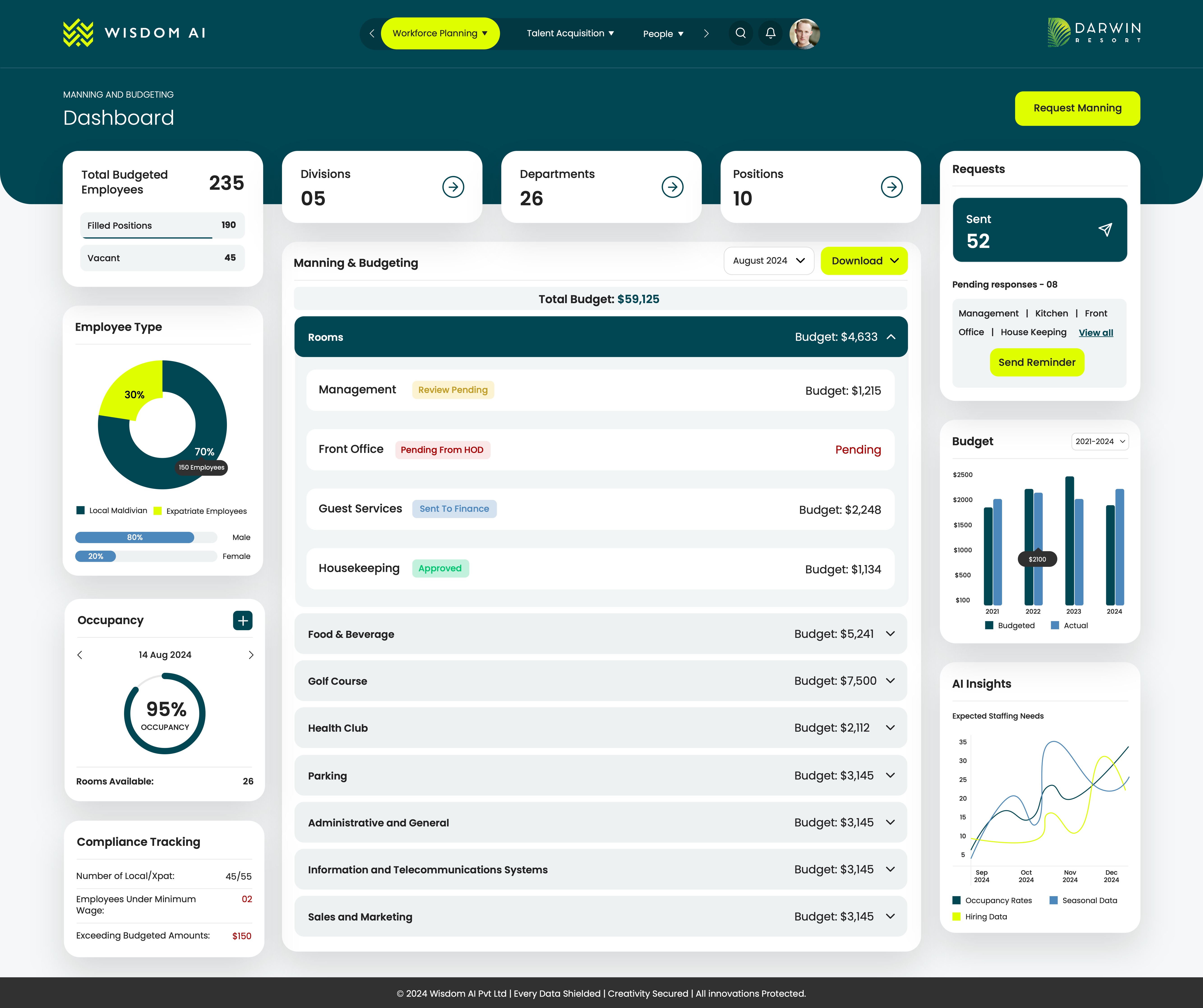Screen dimensions: 1203x1008
Task: Open the August 2024 month dropdown
Action: coord(768,261)
